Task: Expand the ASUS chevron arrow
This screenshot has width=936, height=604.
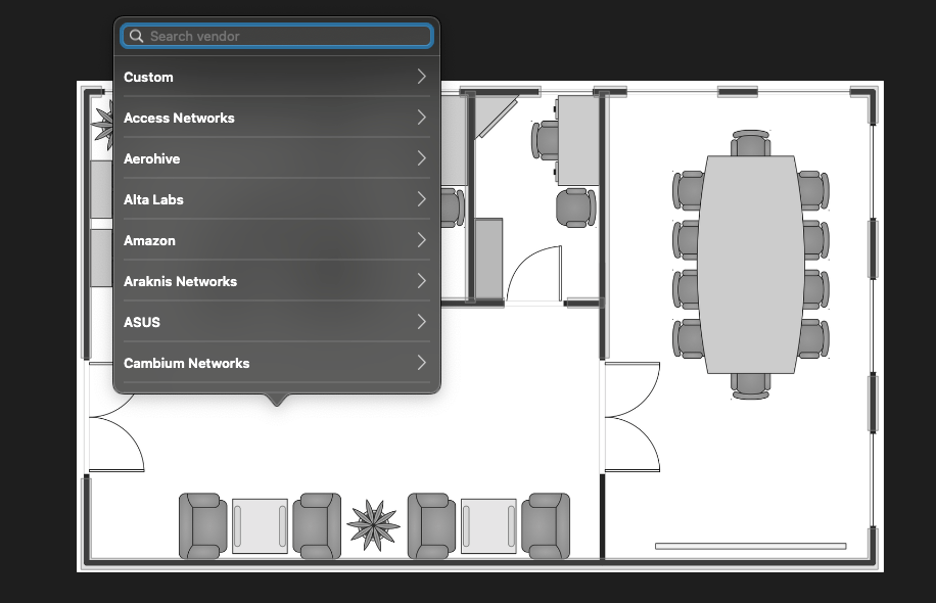Action: click(421, 322)
